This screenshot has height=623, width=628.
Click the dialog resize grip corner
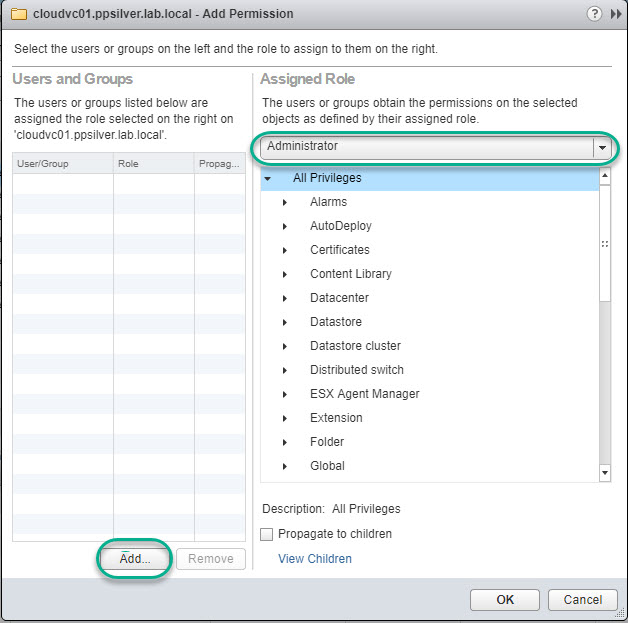coord(621,613)
